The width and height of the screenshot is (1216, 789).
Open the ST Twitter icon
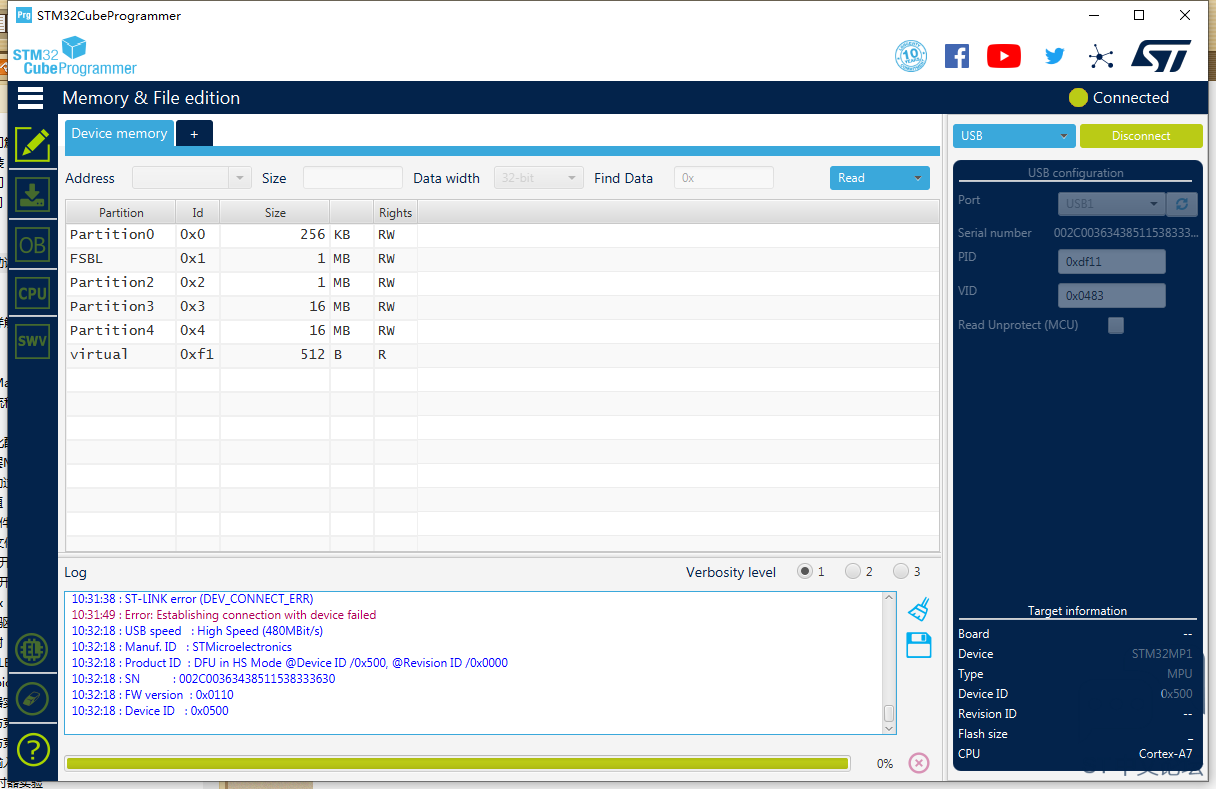click(1054, 56)
